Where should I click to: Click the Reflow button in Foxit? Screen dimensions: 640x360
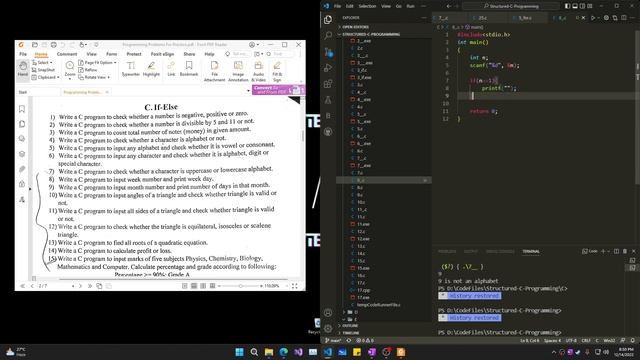tap(88, 70)
